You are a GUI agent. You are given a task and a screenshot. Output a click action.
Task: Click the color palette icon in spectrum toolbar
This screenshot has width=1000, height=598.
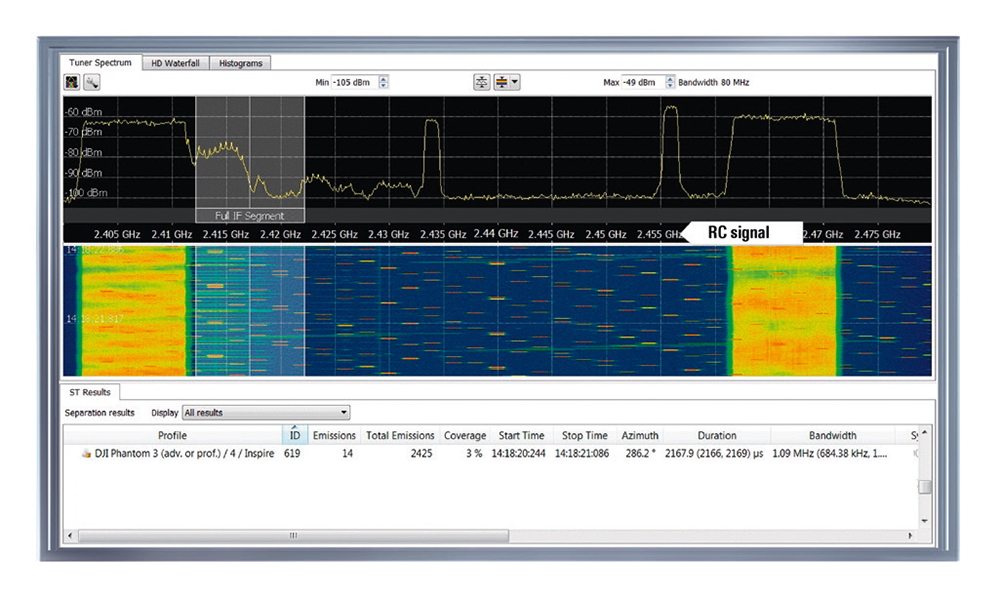73,82
